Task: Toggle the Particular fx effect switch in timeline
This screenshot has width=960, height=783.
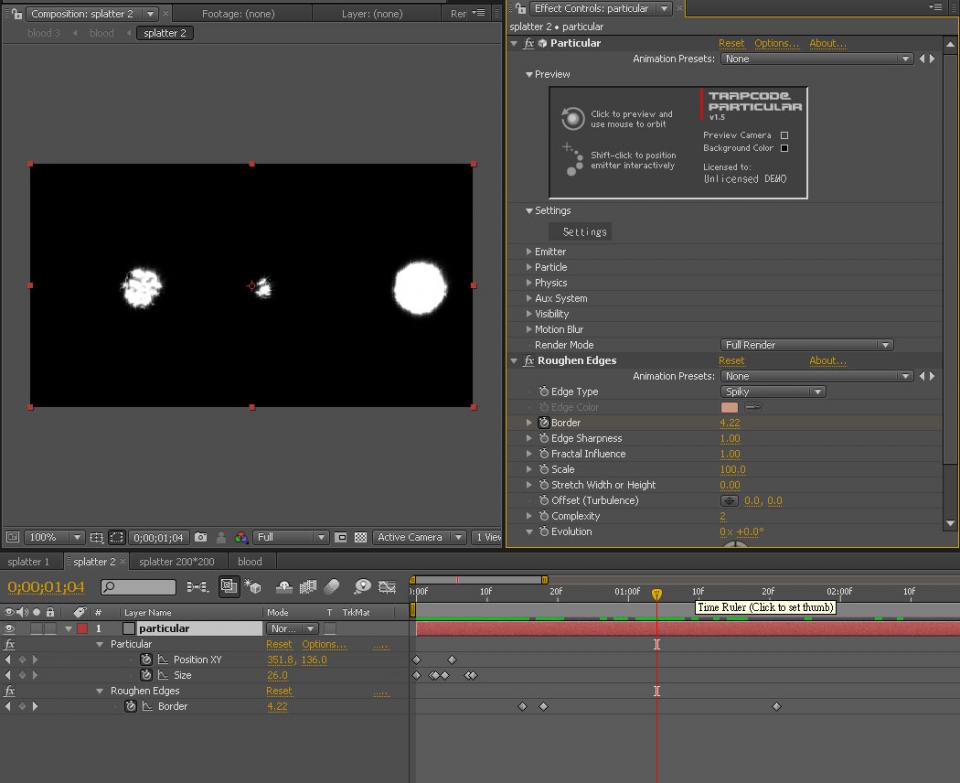Action: tap(10, 645)
